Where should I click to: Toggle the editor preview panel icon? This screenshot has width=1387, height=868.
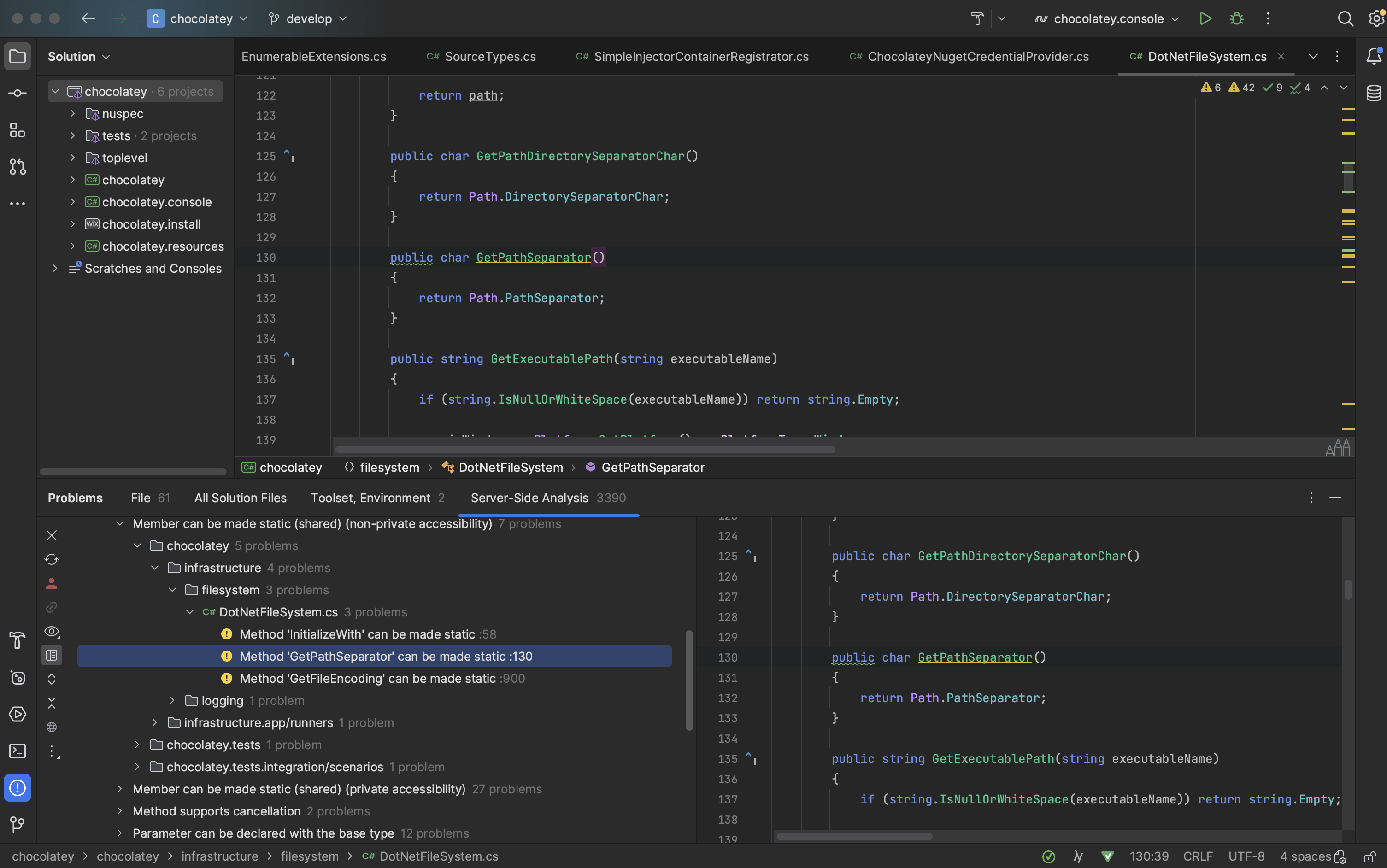click(x=52, y=655)
